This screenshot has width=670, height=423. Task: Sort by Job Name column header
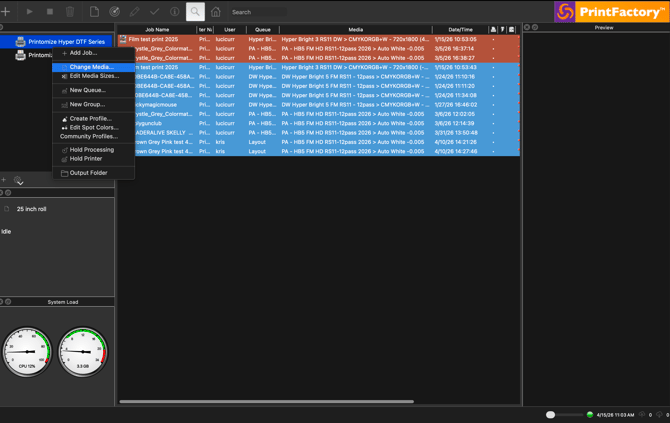157,29
